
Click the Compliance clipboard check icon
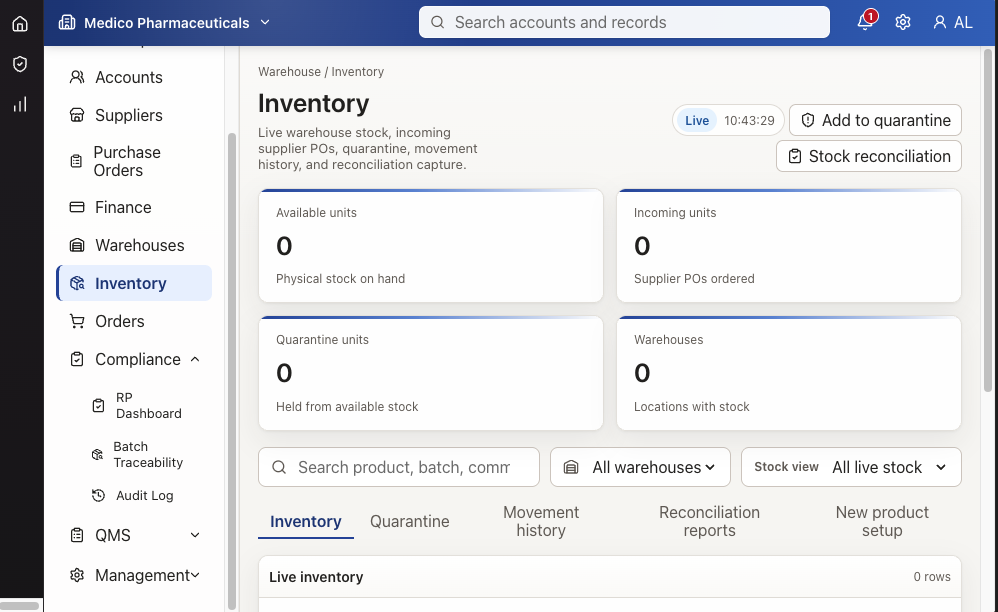77,359
